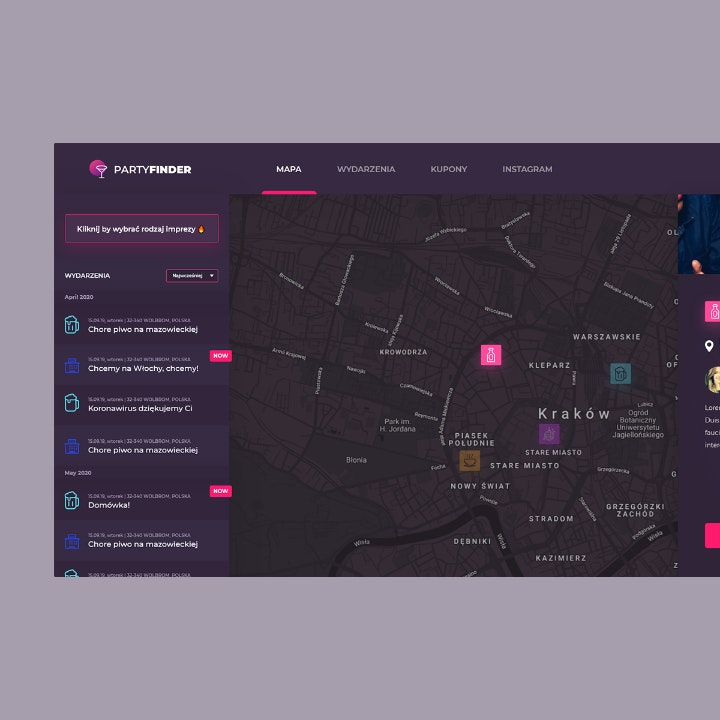Click the beer mug icon beside Domówka!
Image resolution: width=720 pixels, height=720 pixels.
tap(72, 500)
